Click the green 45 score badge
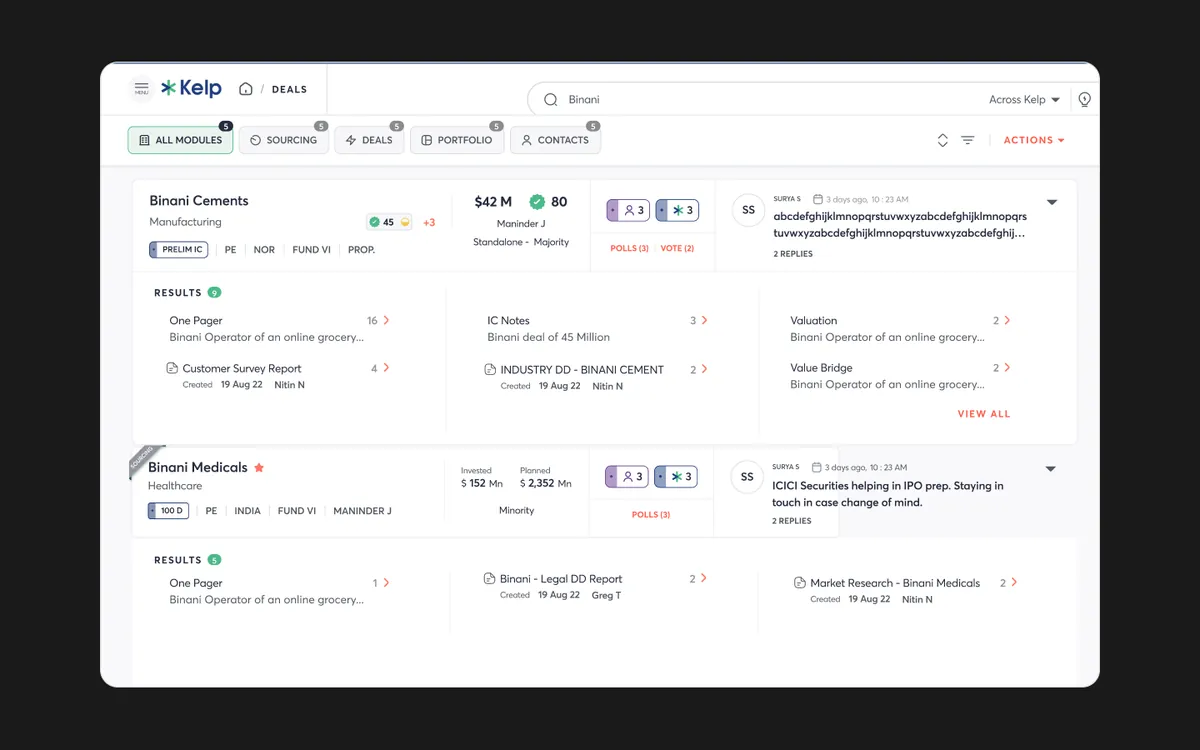This screenshot has width=1200, height=750. (x=389, y=222)
